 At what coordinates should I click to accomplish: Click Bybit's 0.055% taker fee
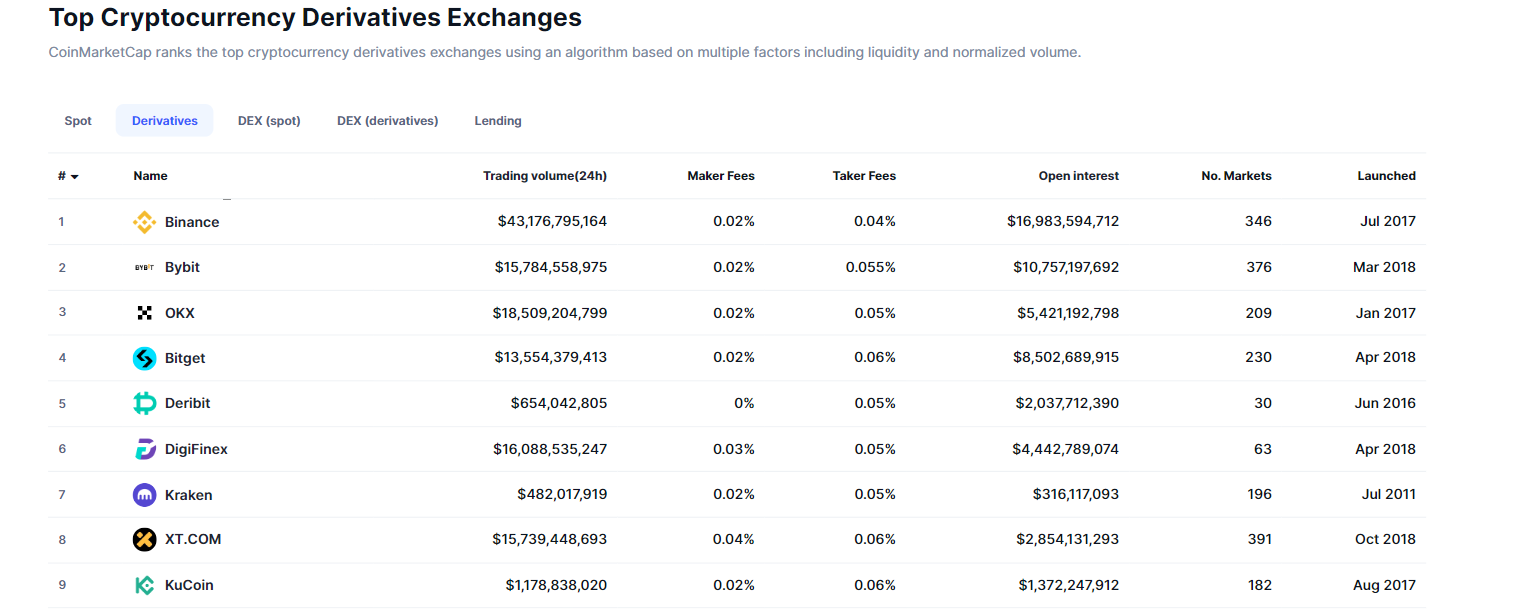871,267
